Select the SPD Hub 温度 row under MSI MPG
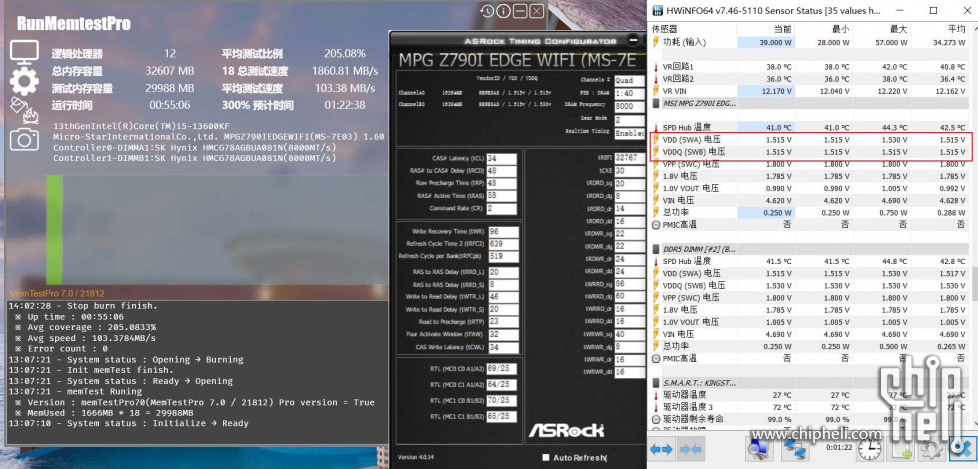978x469 pixels. [x=810, y=127]
